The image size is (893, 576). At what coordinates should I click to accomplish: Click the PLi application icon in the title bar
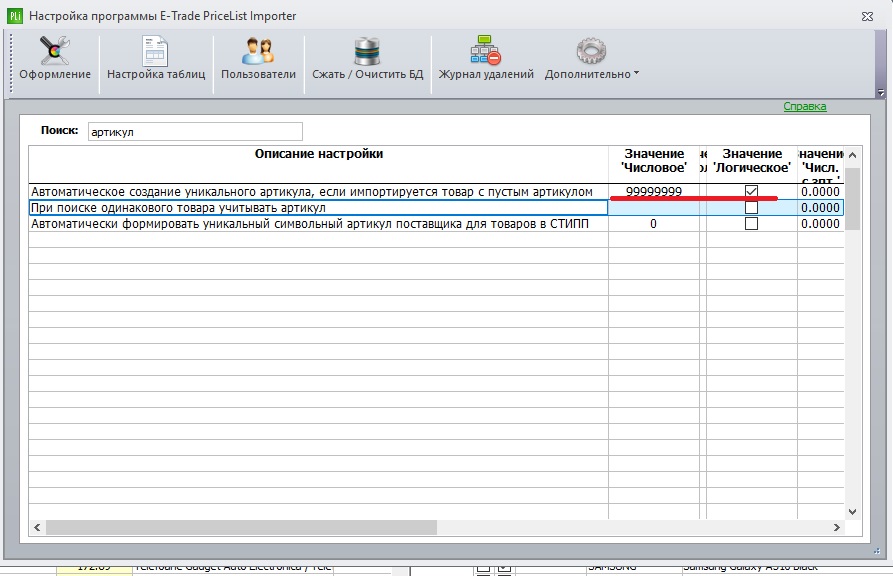click(x=15, y=15)
